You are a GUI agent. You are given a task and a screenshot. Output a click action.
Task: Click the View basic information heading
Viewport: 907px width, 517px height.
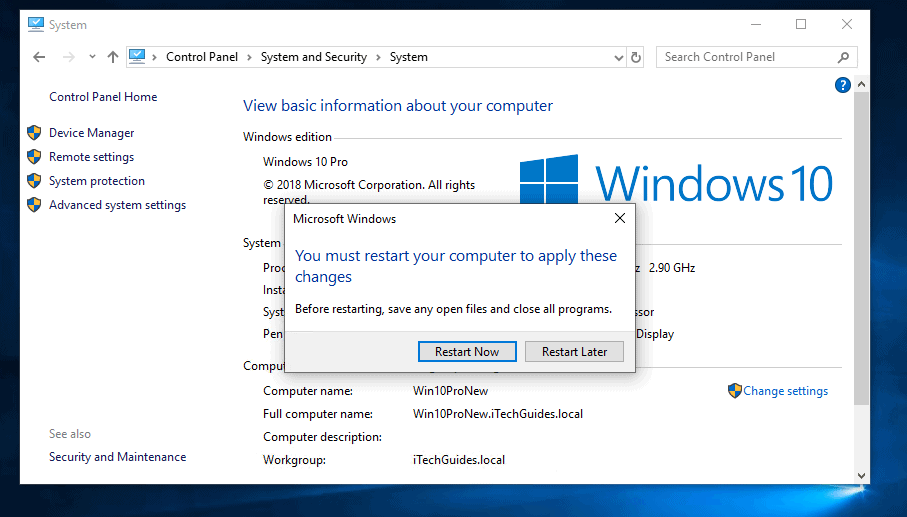[x=398, y=106]
